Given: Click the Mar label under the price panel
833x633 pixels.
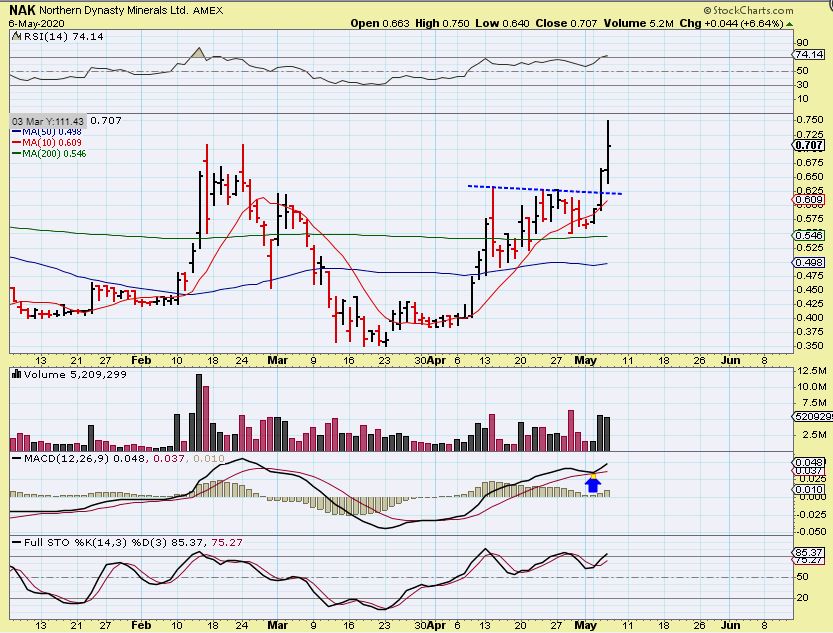Looking at the screenshot, I should click(277, 360).
